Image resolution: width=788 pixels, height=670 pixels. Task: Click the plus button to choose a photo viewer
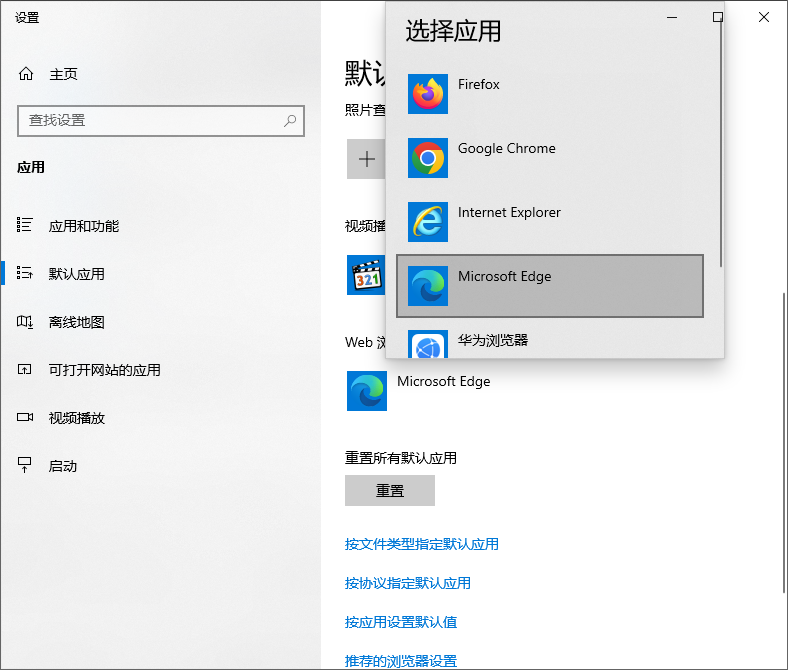coord(366,159)
